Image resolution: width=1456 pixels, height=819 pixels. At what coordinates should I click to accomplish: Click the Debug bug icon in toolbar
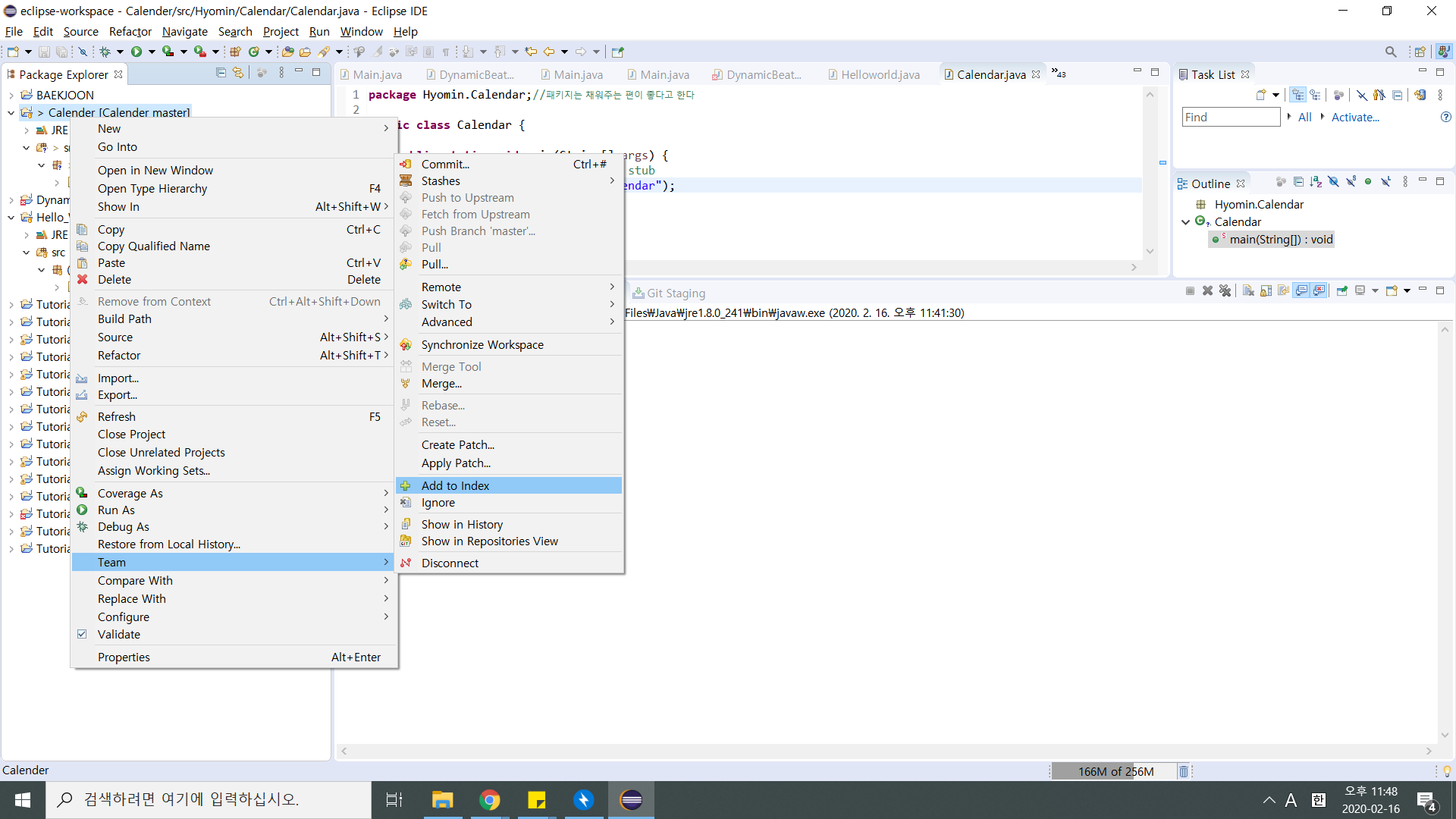(105, 52)
